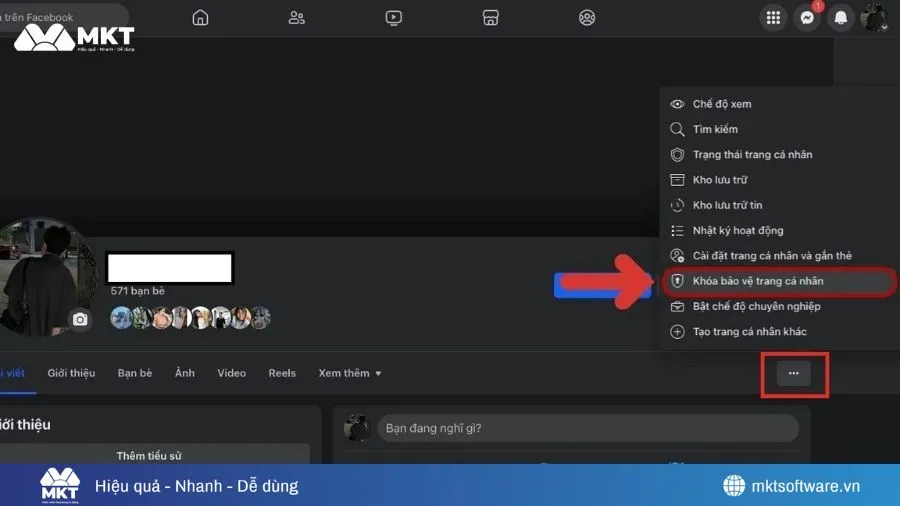The width and height of the screenshot is (900, 506).
Task: Click lock shield icon beside Khóa bảo vệ
Action: point(677,281)
